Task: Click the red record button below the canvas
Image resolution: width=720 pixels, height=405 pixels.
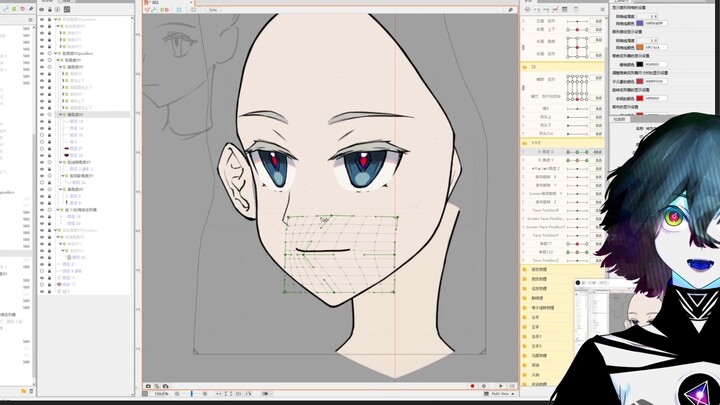Action: coord(472,386)
